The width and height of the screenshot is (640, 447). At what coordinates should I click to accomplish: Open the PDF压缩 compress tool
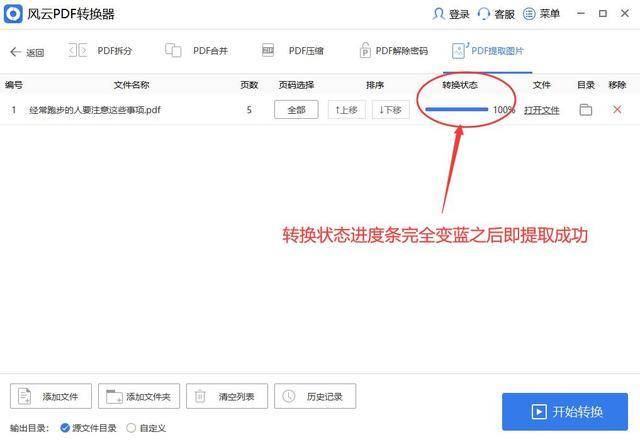coord(293,51)
